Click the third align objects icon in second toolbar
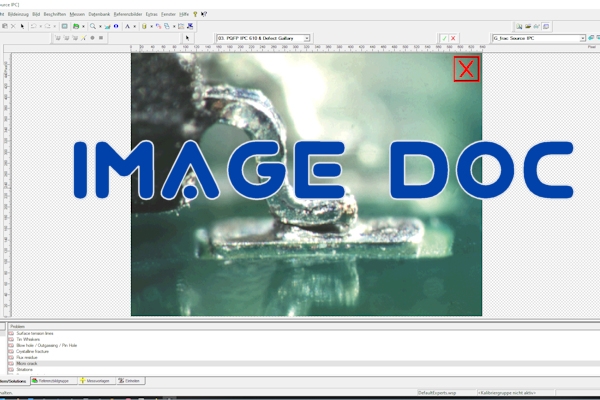This screenshot has width=600, height=400. click(x=75, y=38)
